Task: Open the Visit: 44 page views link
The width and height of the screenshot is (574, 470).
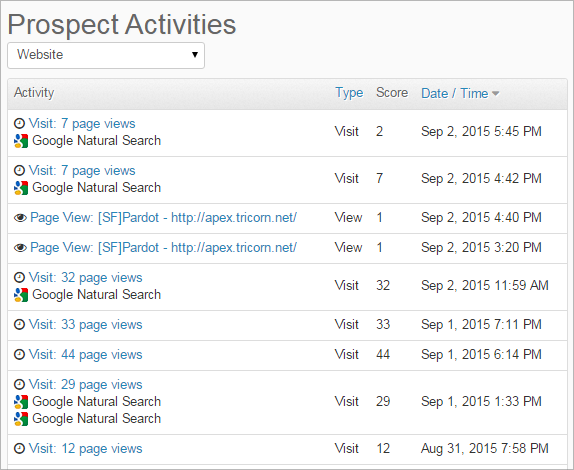Action: coord(85,354)
